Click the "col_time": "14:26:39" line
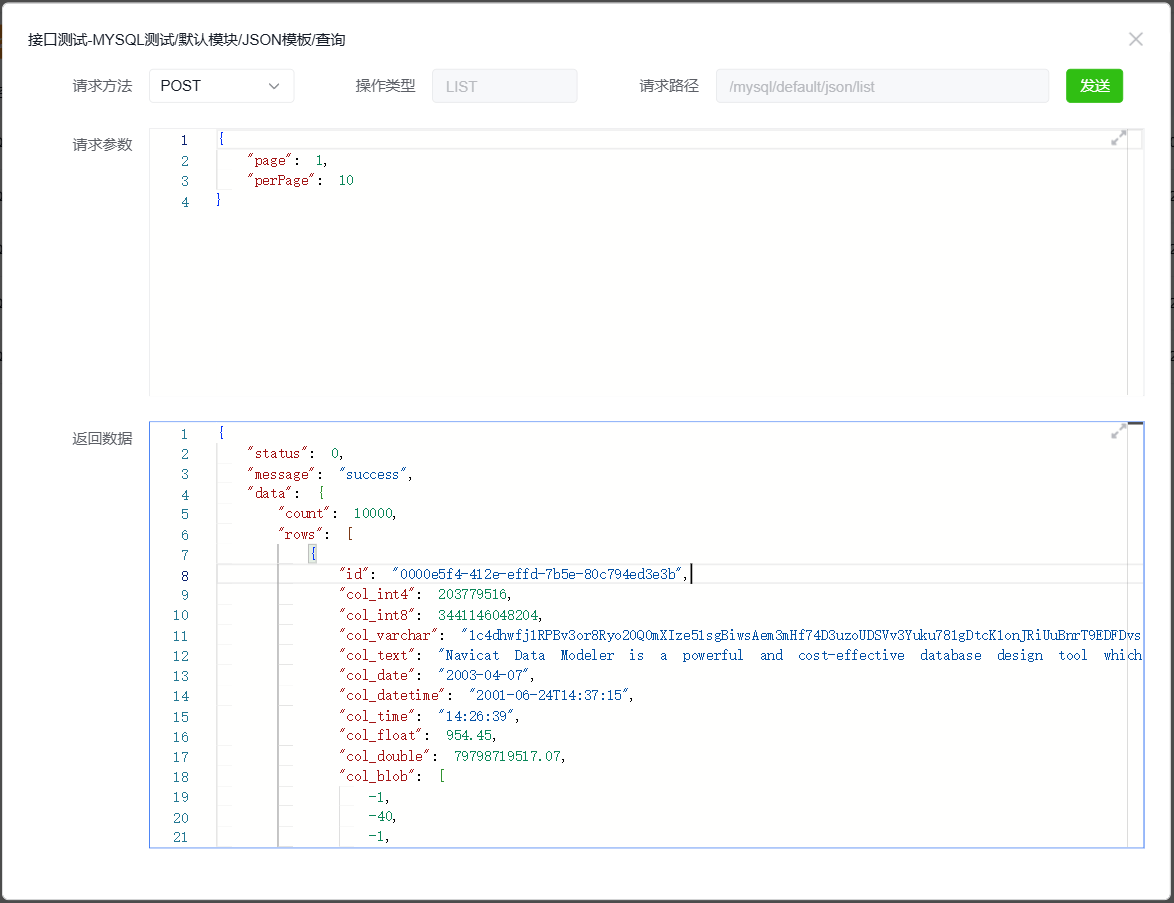 click(x=429, y=716)
